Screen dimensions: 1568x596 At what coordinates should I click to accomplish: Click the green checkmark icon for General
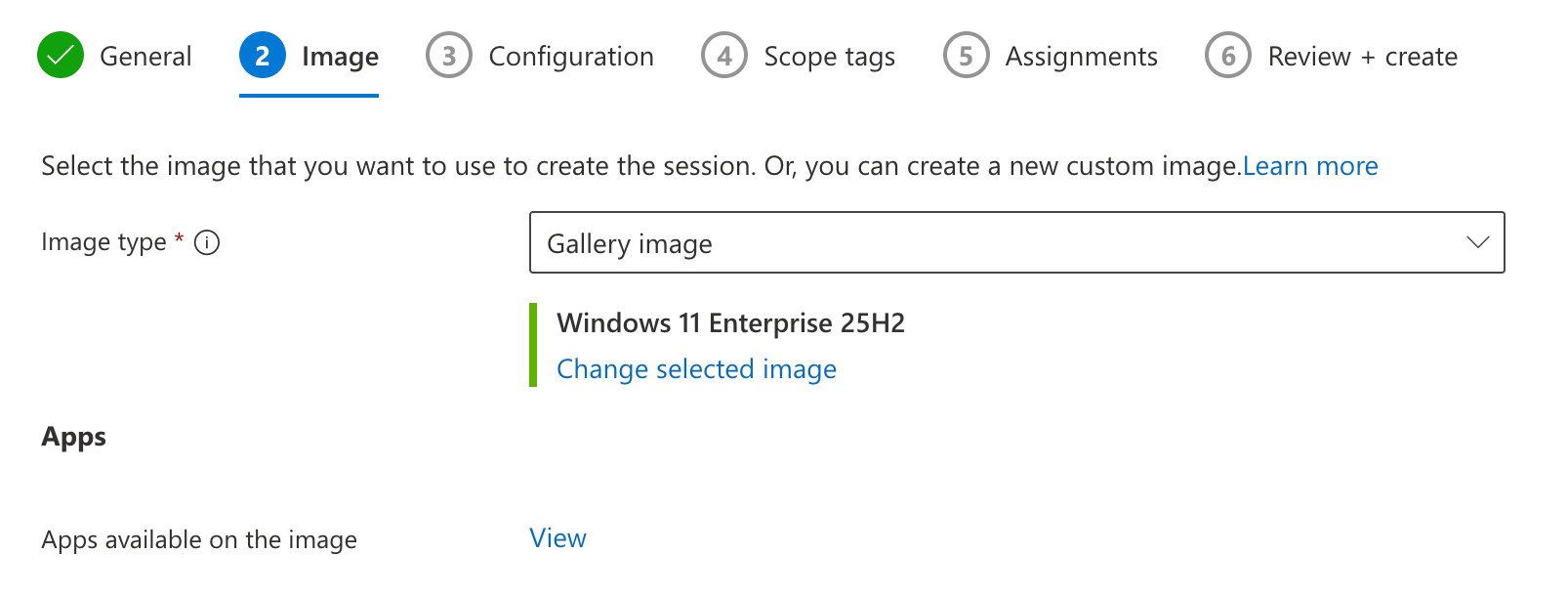[x=61, y=56]
